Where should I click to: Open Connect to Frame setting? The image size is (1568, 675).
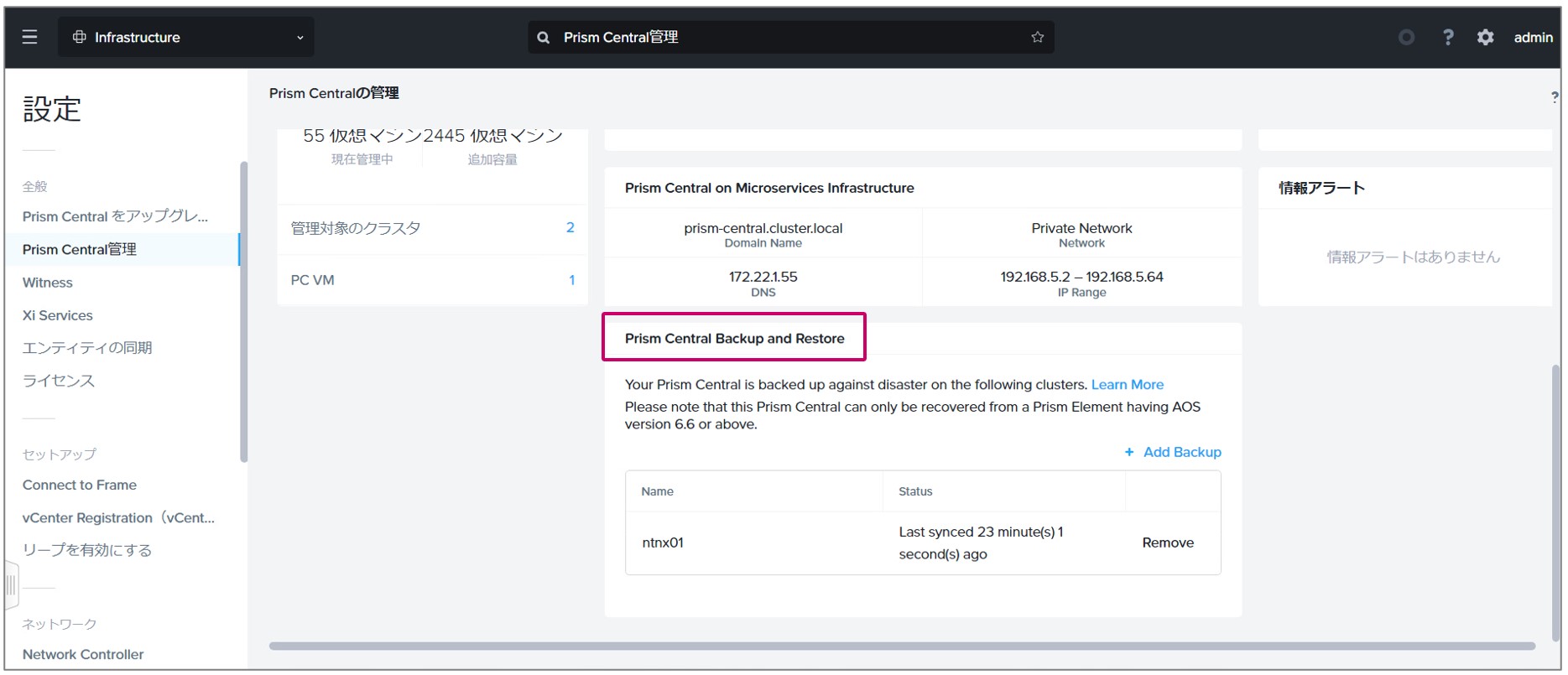(x=80, y=485)
